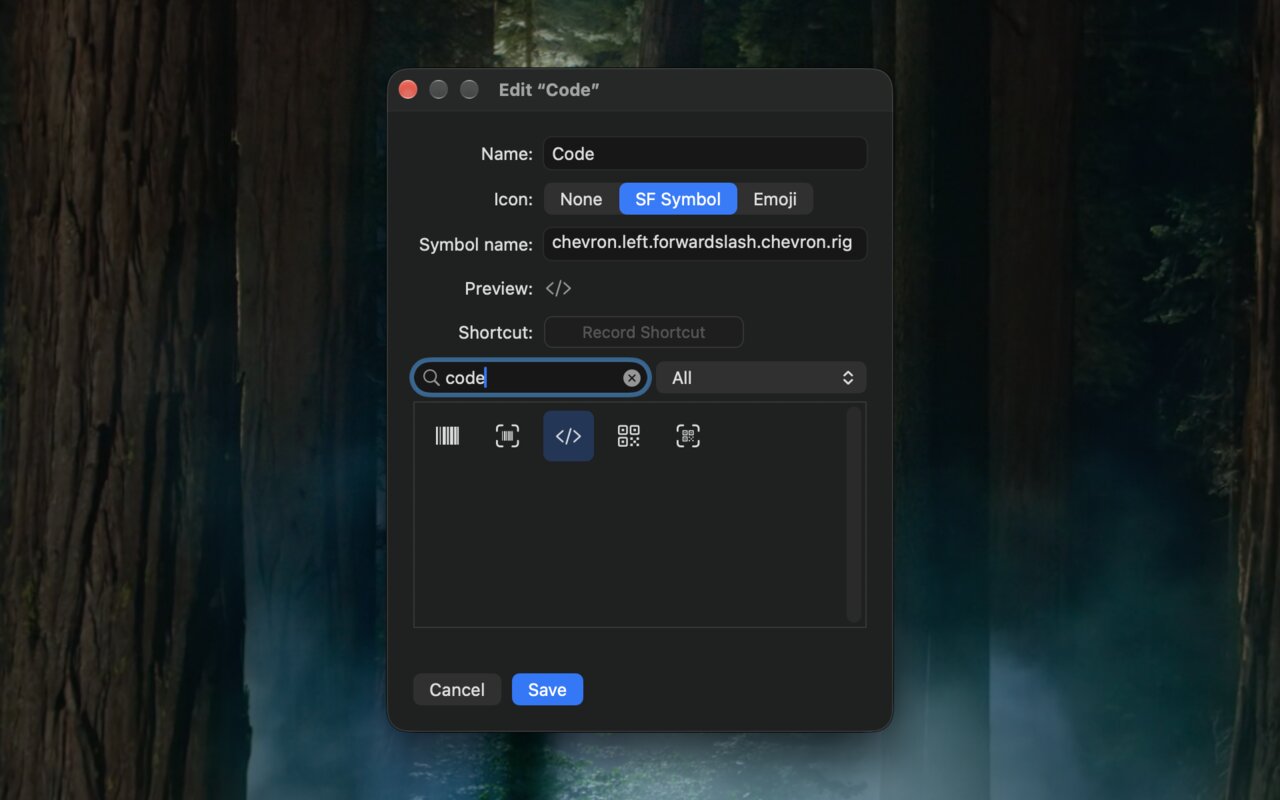Choose the barcode viewfinder symbol

pos(508,436)
